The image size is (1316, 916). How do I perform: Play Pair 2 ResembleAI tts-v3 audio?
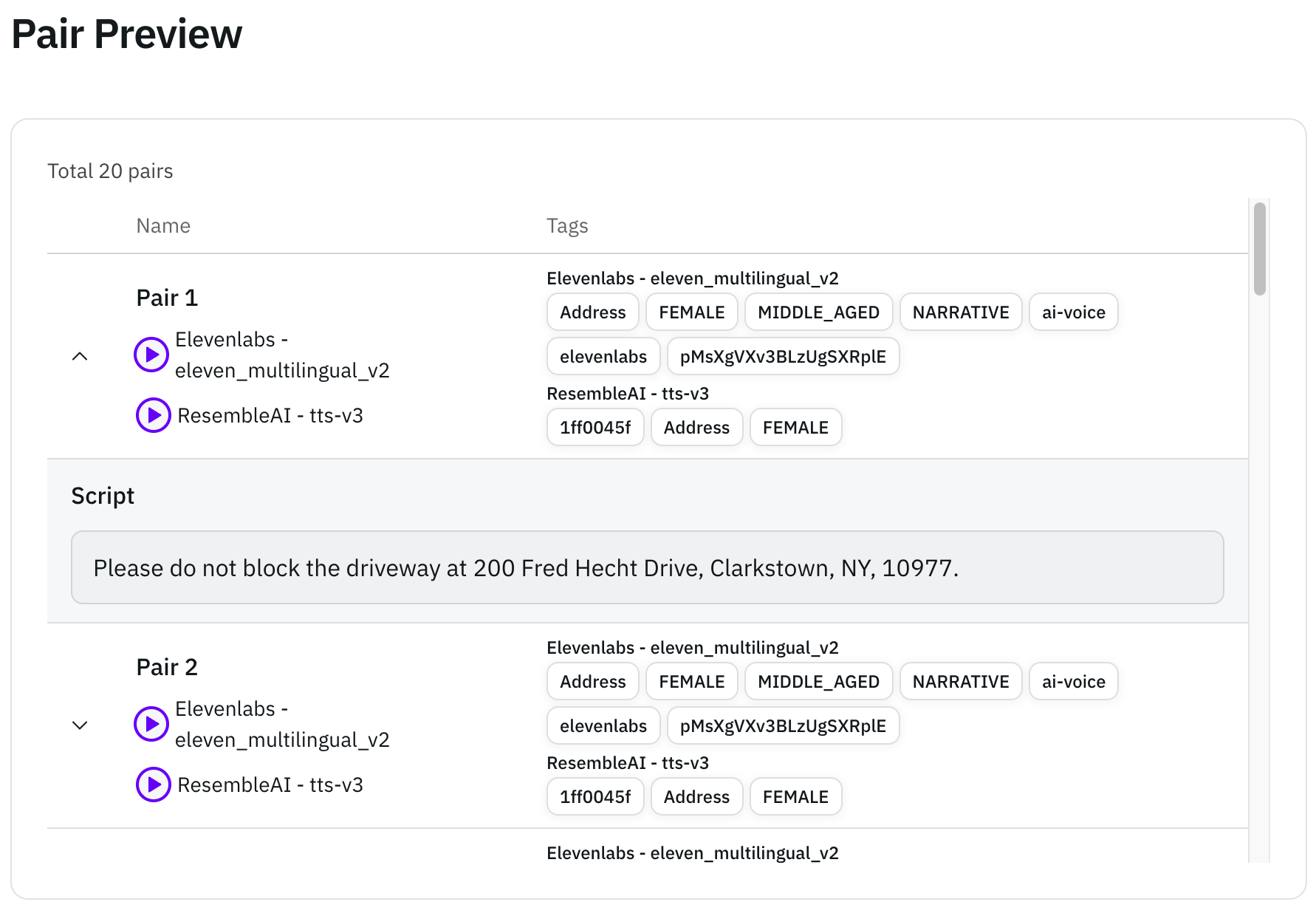(x=154, y=785)
